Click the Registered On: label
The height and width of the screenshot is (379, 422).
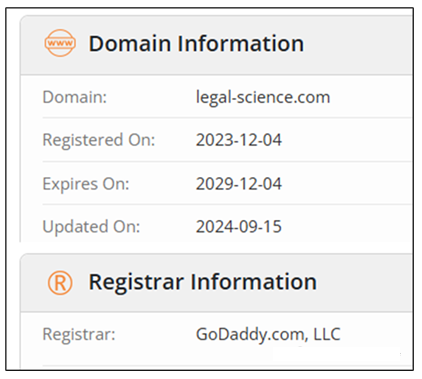click(99, 140)
